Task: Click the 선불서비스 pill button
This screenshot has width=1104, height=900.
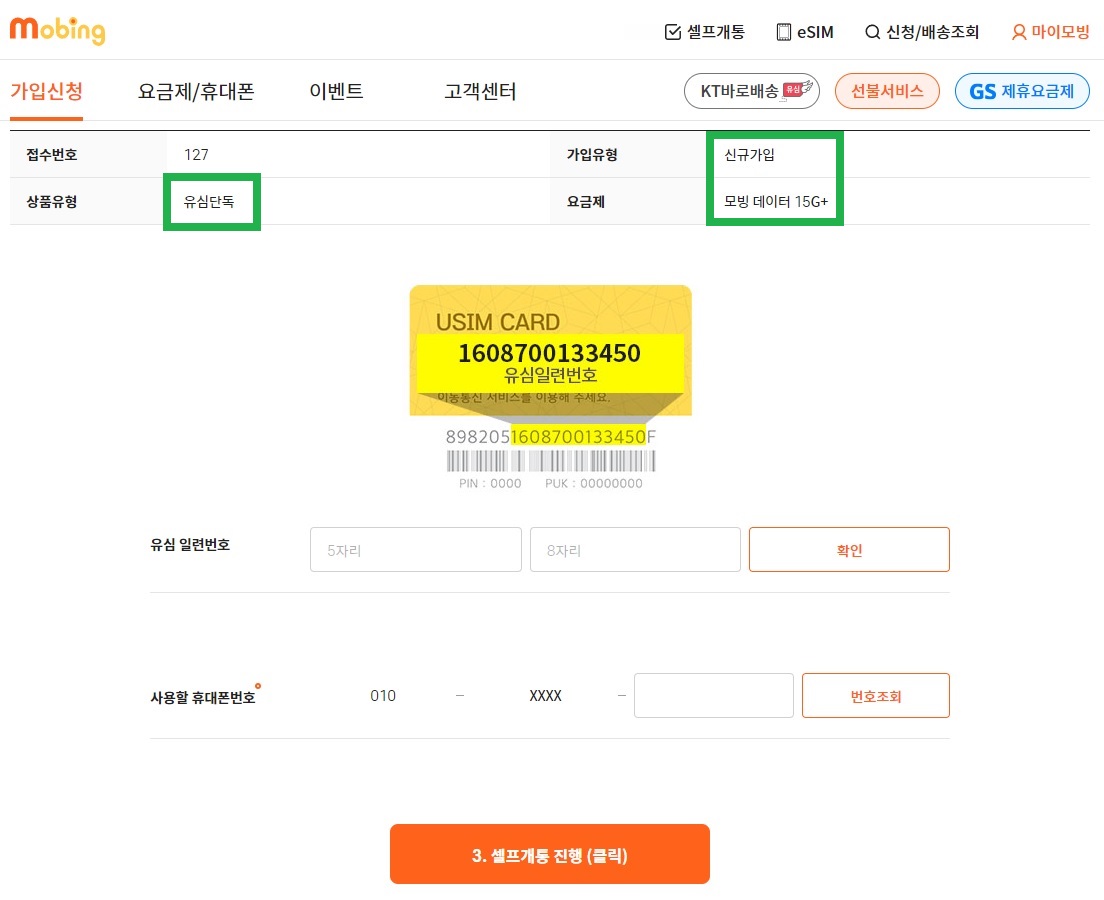Action: pos(886,91)
